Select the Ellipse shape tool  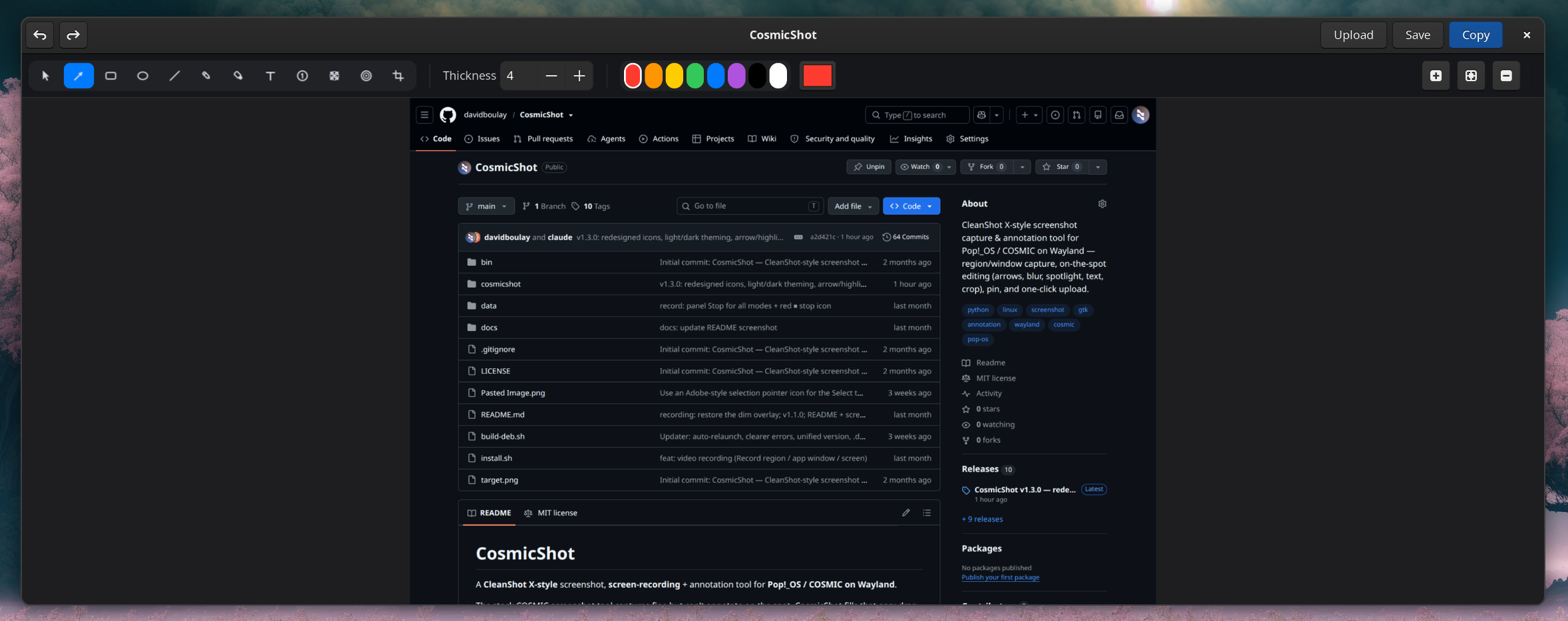pos(142,76)
